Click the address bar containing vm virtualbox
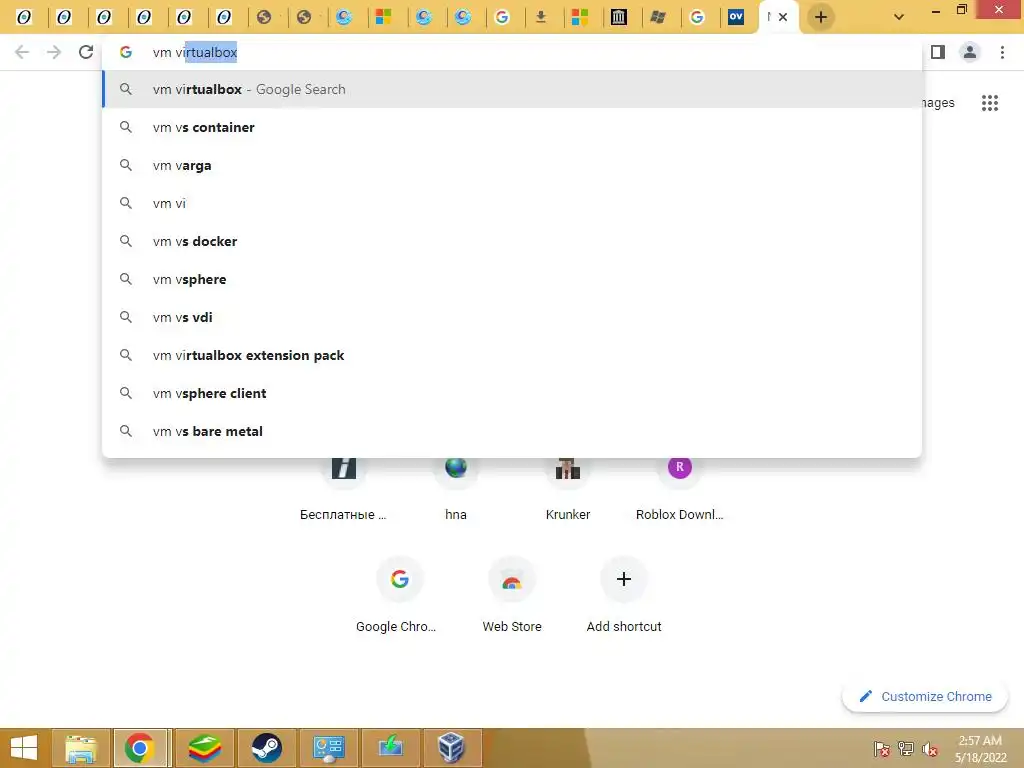The width and height of the screenshot is (1024, 768). pos(511,52)
